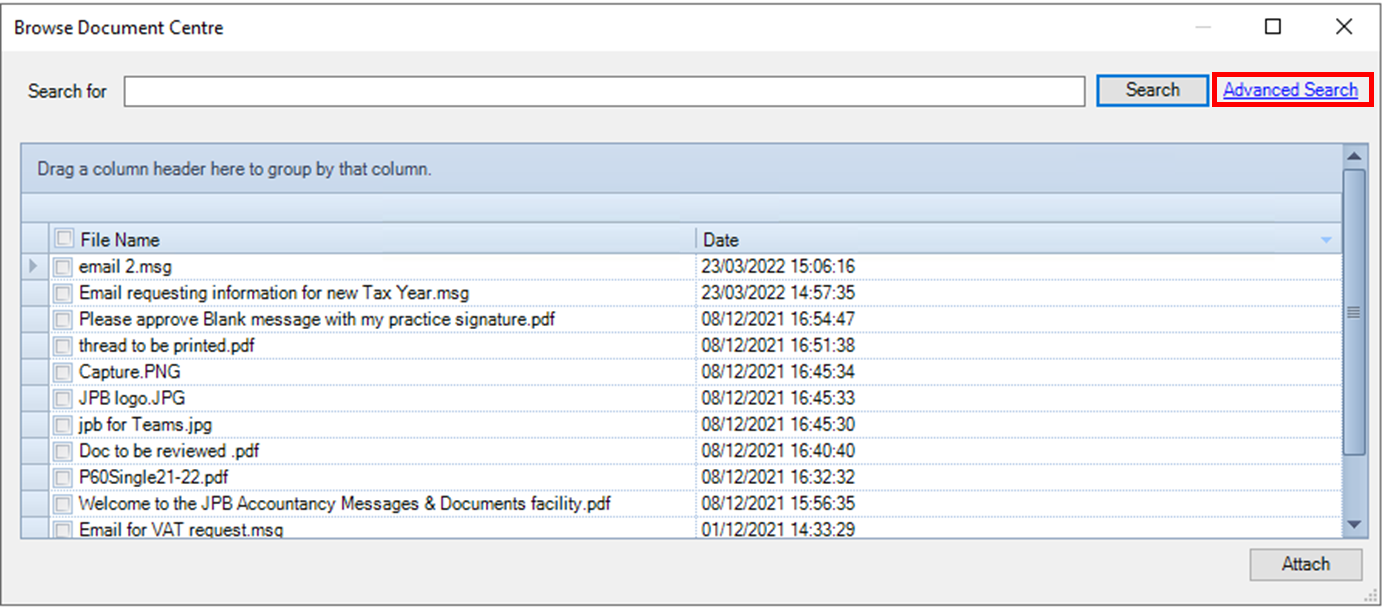Check the box for jpb for Teams.jpg

(x=63, y=425)
